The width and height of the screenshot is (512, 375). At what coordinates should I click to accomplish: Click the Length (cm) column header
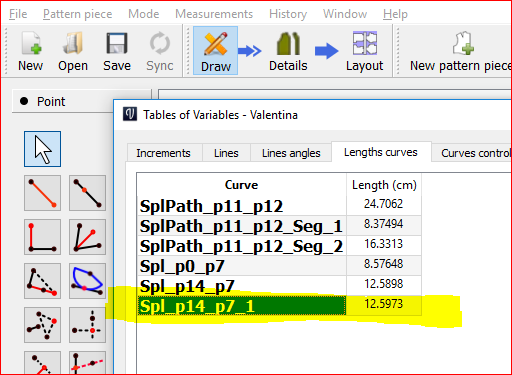(x=384, y=185)
